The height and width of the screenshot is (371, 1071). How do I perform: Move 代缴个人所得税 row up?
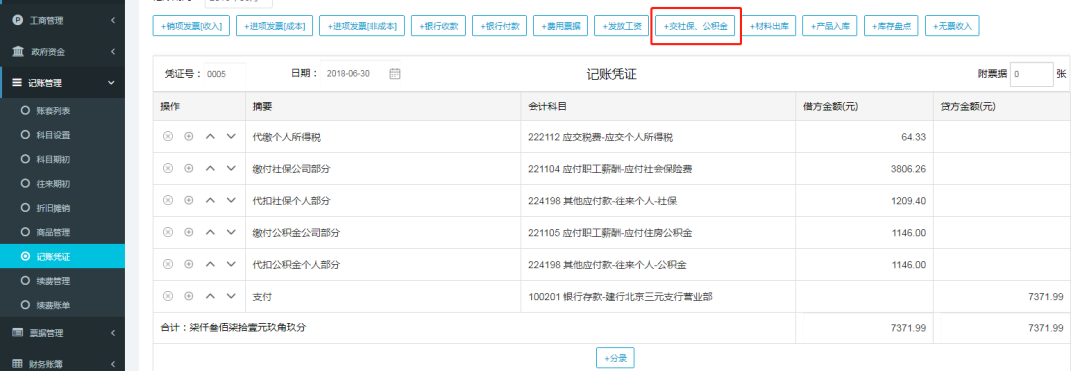(210, 137)
